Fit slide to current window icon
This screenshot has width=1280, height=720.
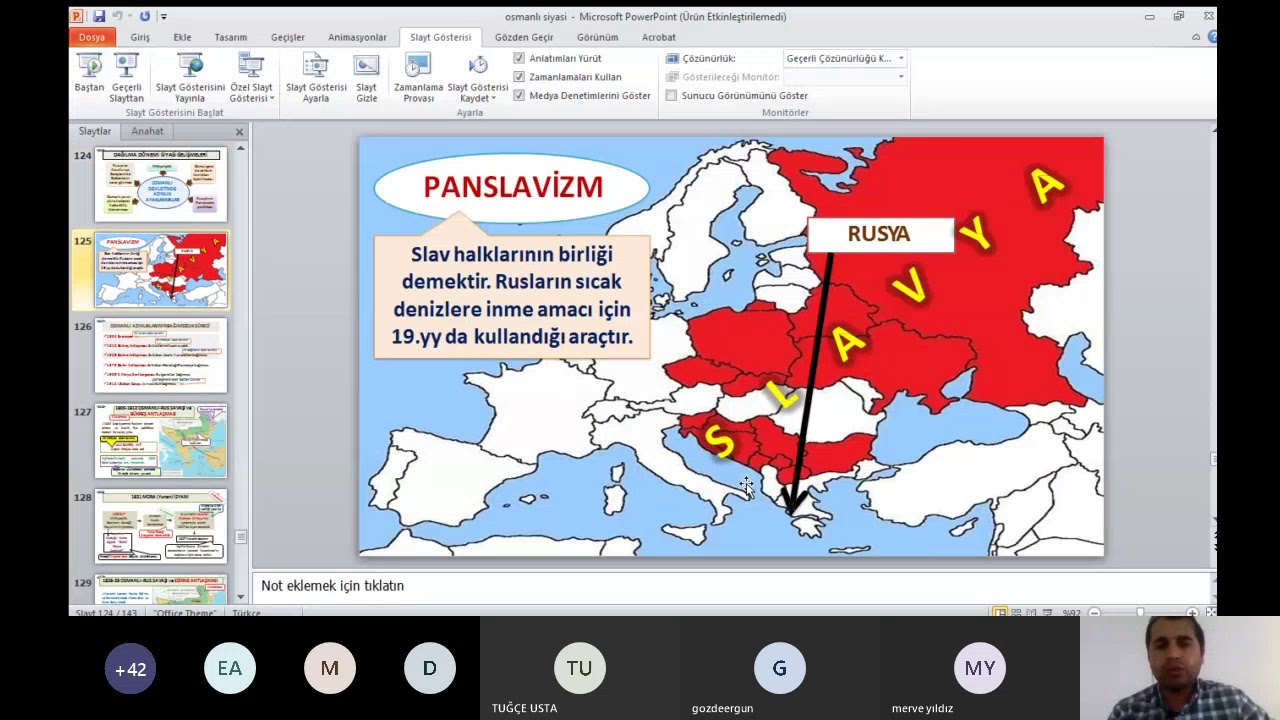1210,612
